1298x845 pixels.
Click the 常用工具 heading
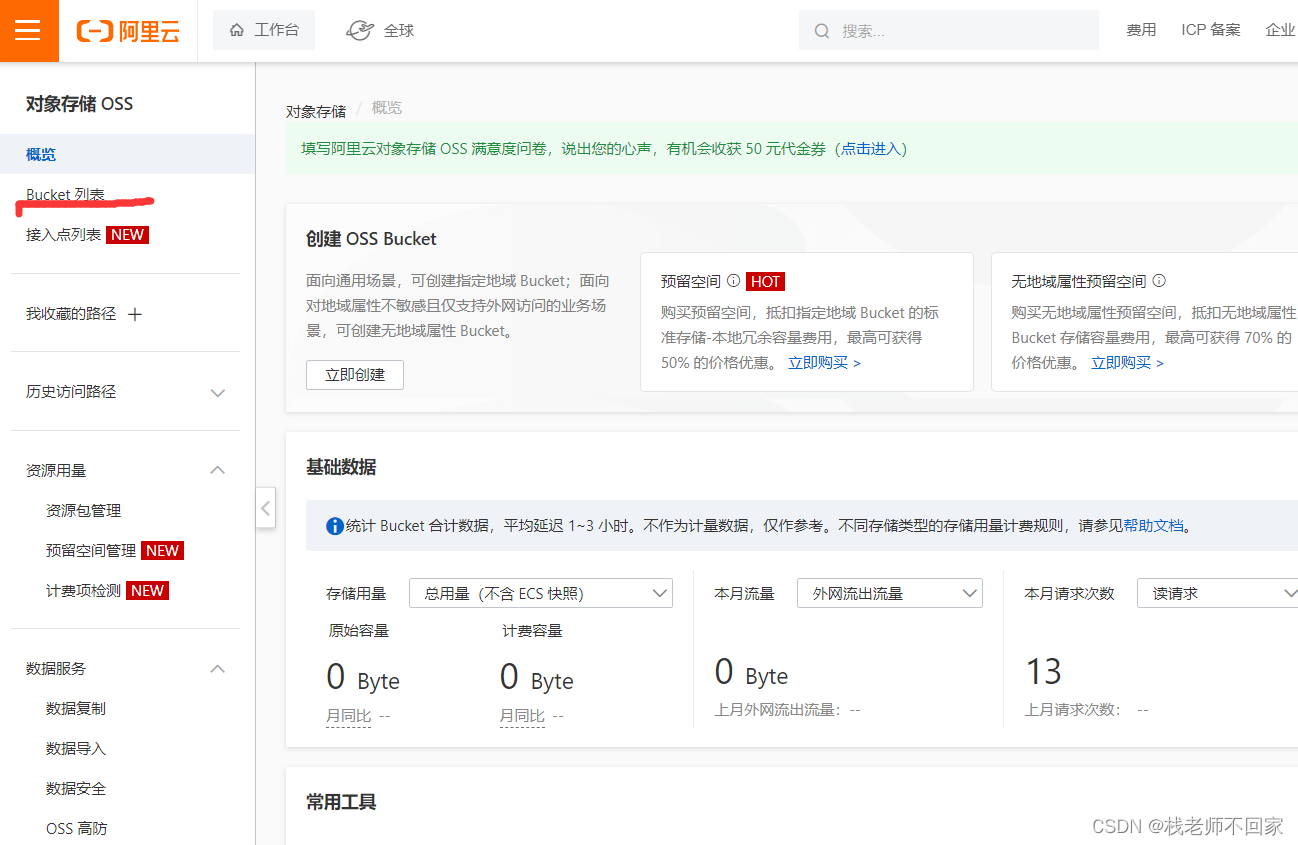click(x=341, y=802)
